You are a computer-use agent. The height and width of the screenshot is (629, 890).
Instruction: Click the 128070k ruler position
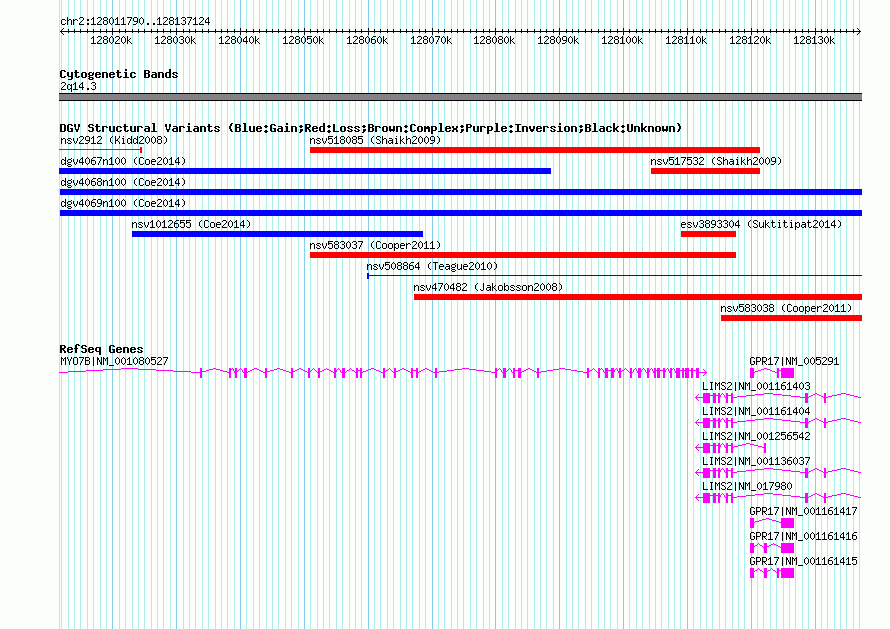tap(431, 40)
